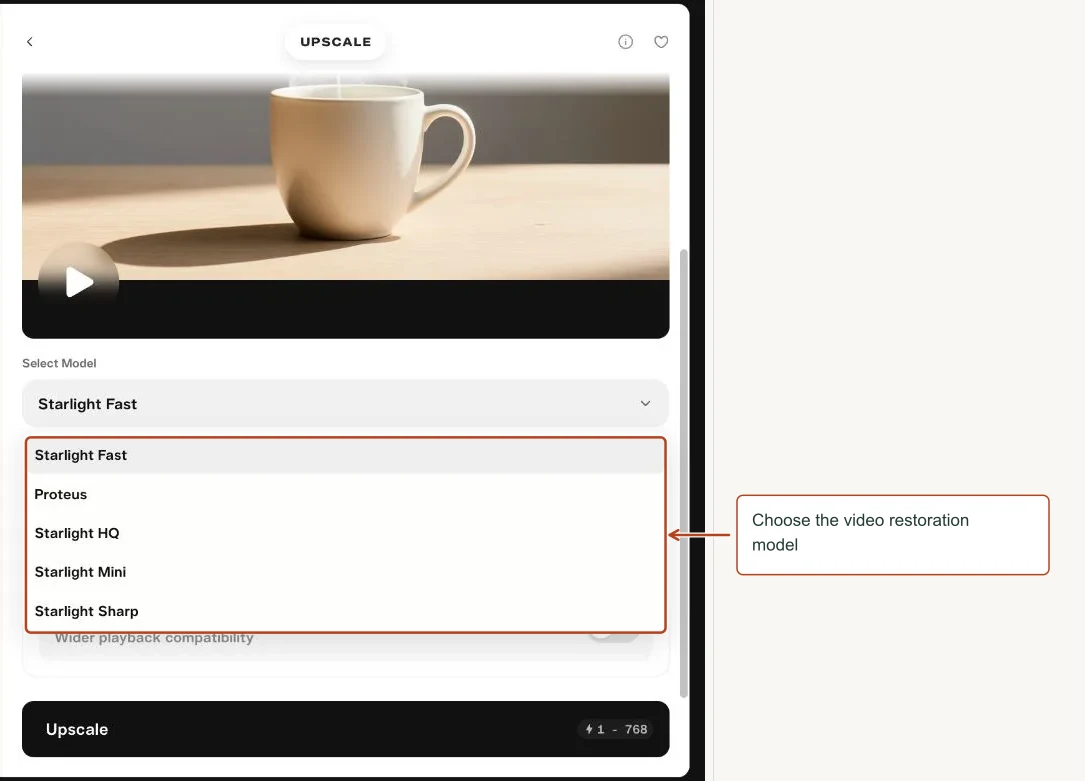Play the coffee mug video
This screenshot has height=781, width=1085.
(x=79, y=282)
